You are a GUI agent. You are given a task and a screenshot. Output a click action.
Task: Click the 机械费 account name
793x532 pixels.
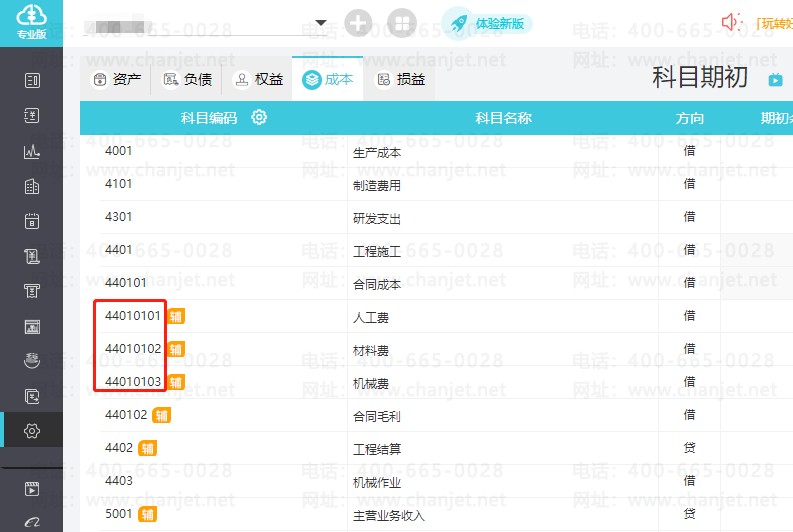[371, 383]
